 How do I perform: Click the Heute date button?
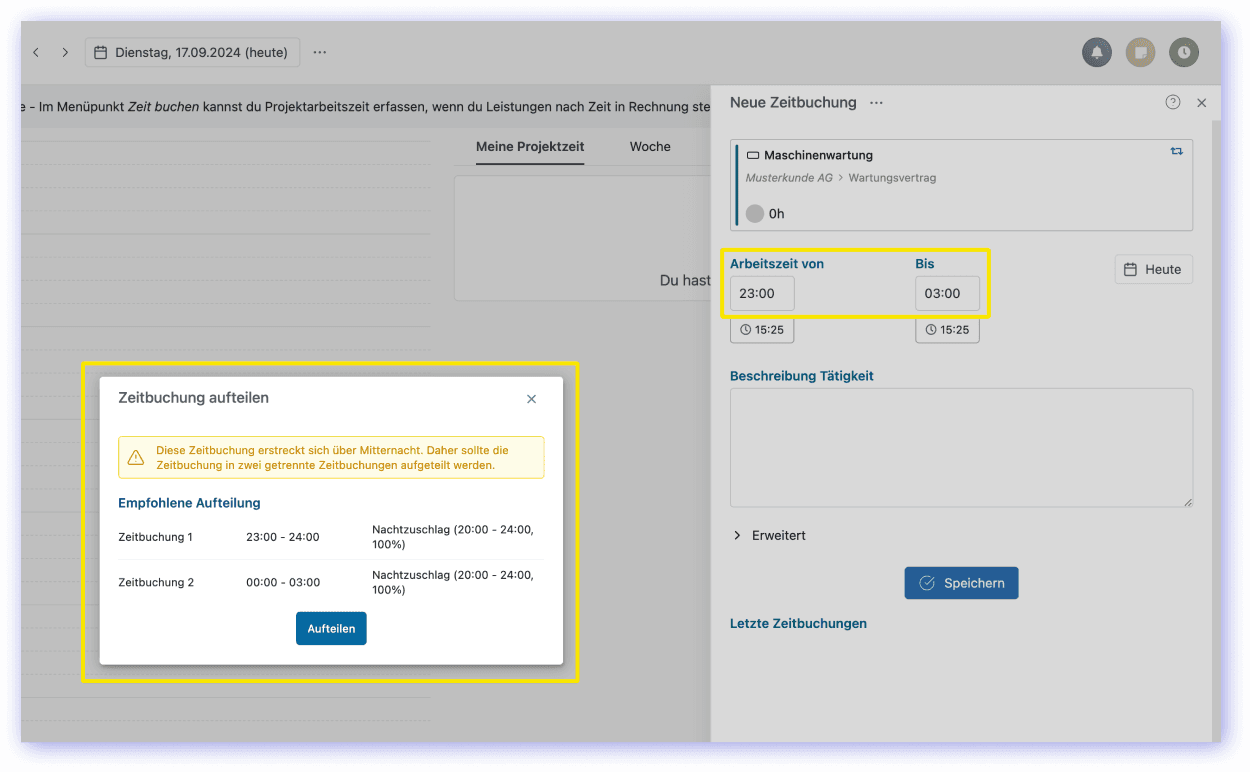pos(1153,269)
